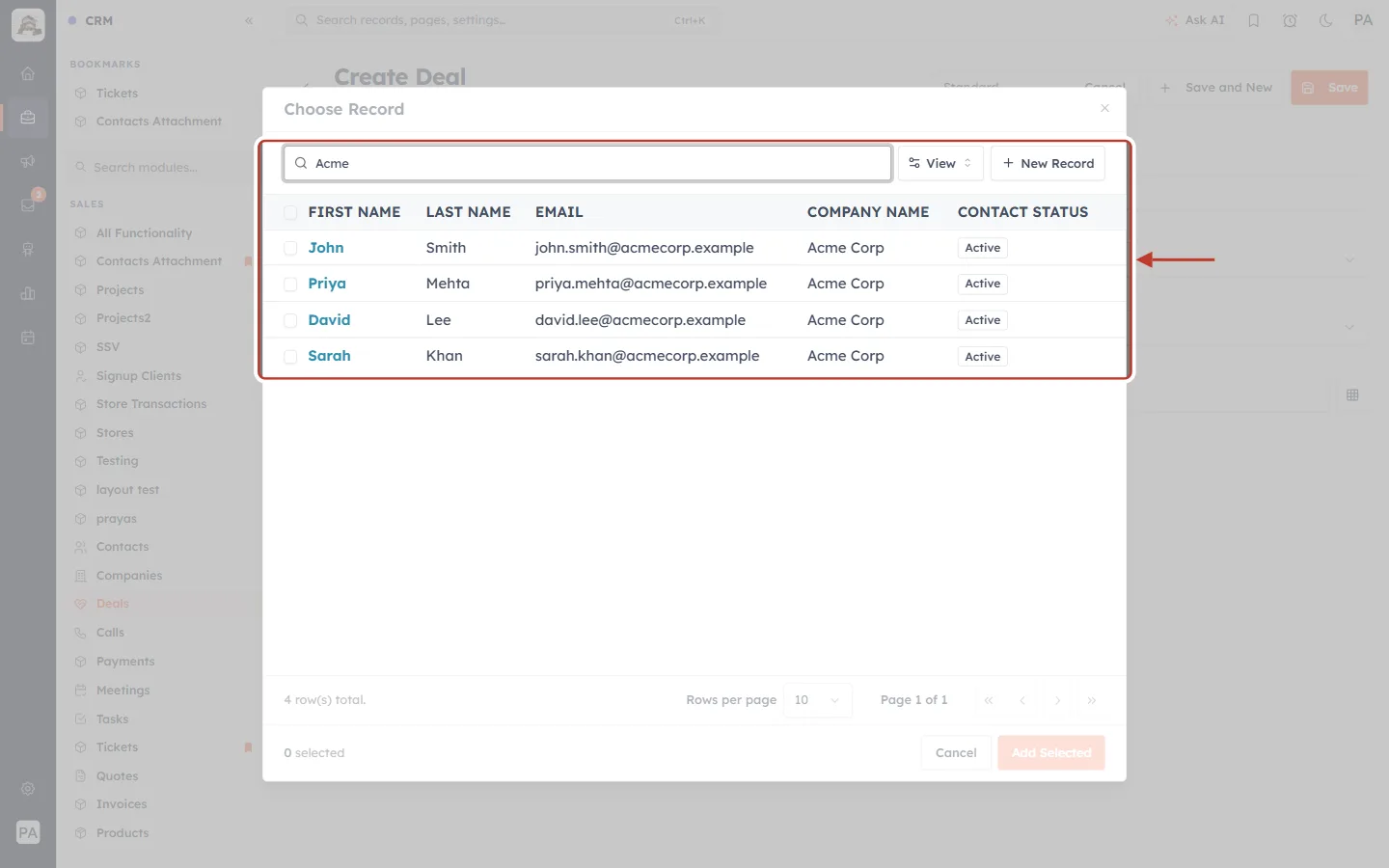Collapse the CRM sidebar
The image size is (1389, 868).
click(249, 20)
